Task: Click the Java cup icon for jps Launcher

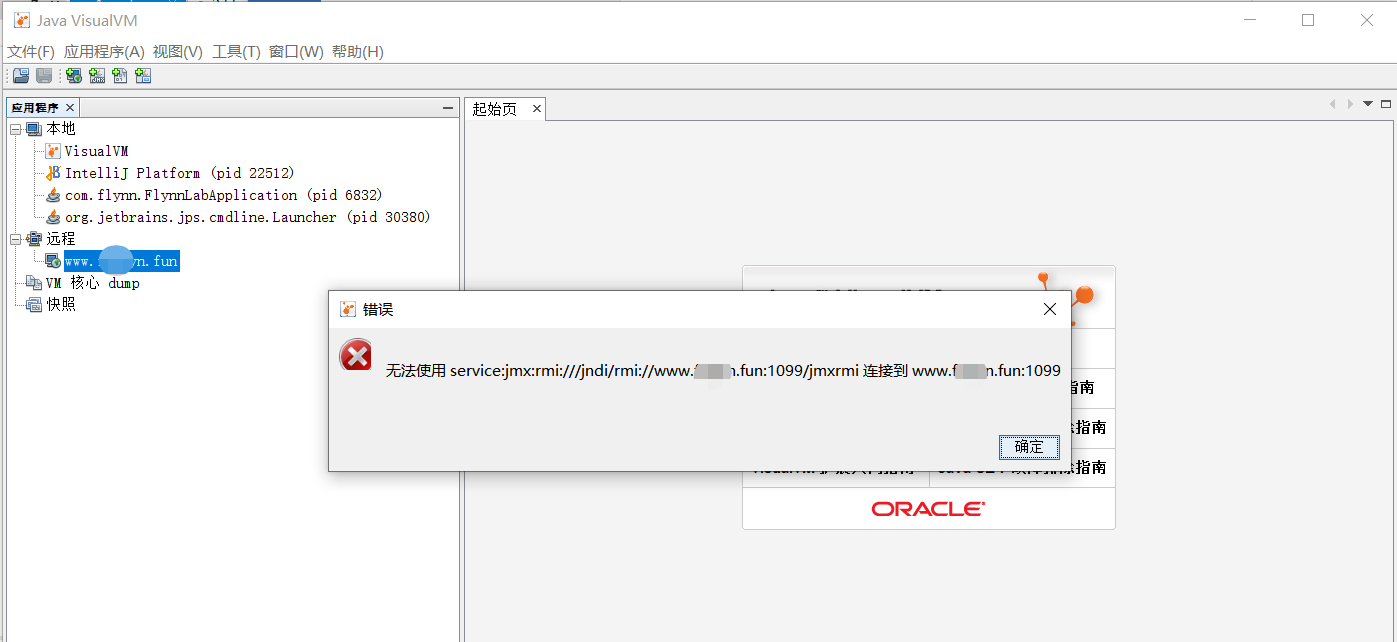Action: pyautogui.click(x=53, y=217)
